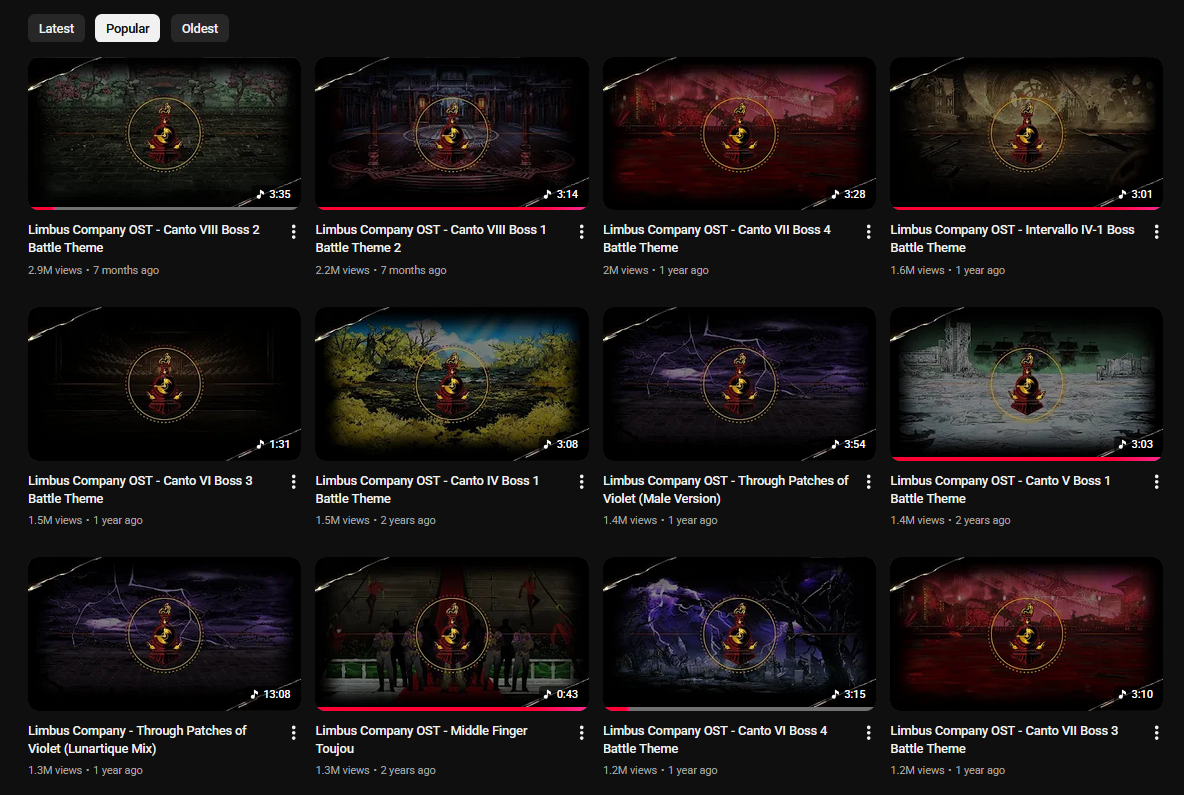
Task: Open more options for Through Patches of Violet (Lunartique Mix)
Action: pos(294,732)
